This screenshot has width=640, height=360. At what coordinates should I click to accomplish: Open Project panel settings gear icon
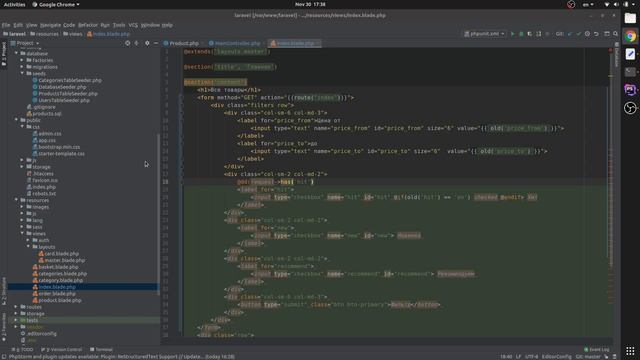click(x=147, y=43)
